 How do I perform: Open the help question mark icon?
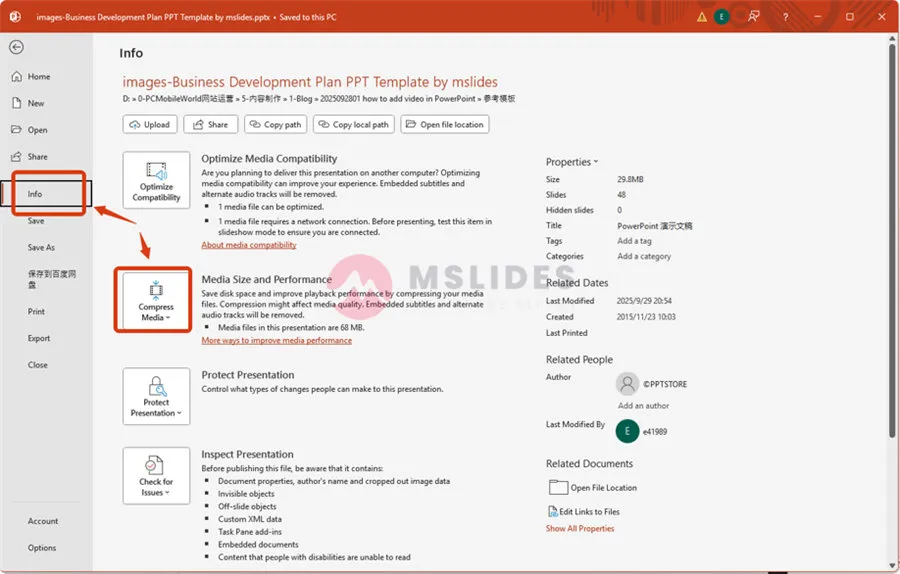785,17
